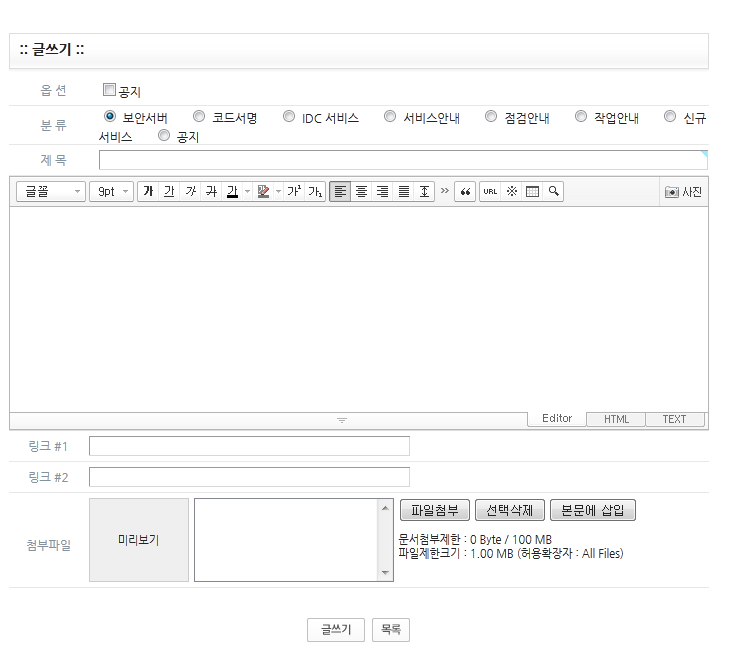Check the 공지 option checkbox

coord(109,90)
